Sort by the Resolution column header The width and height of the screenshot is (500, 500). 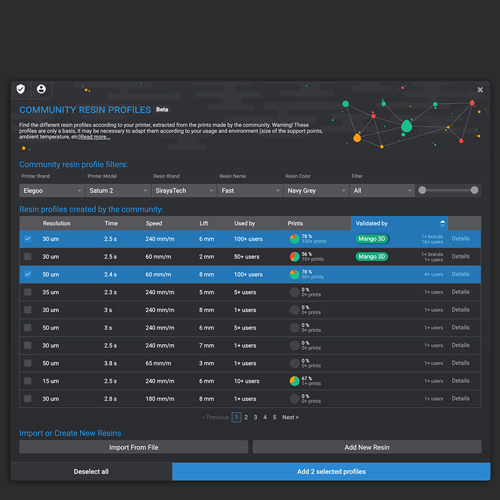[56, 223]
